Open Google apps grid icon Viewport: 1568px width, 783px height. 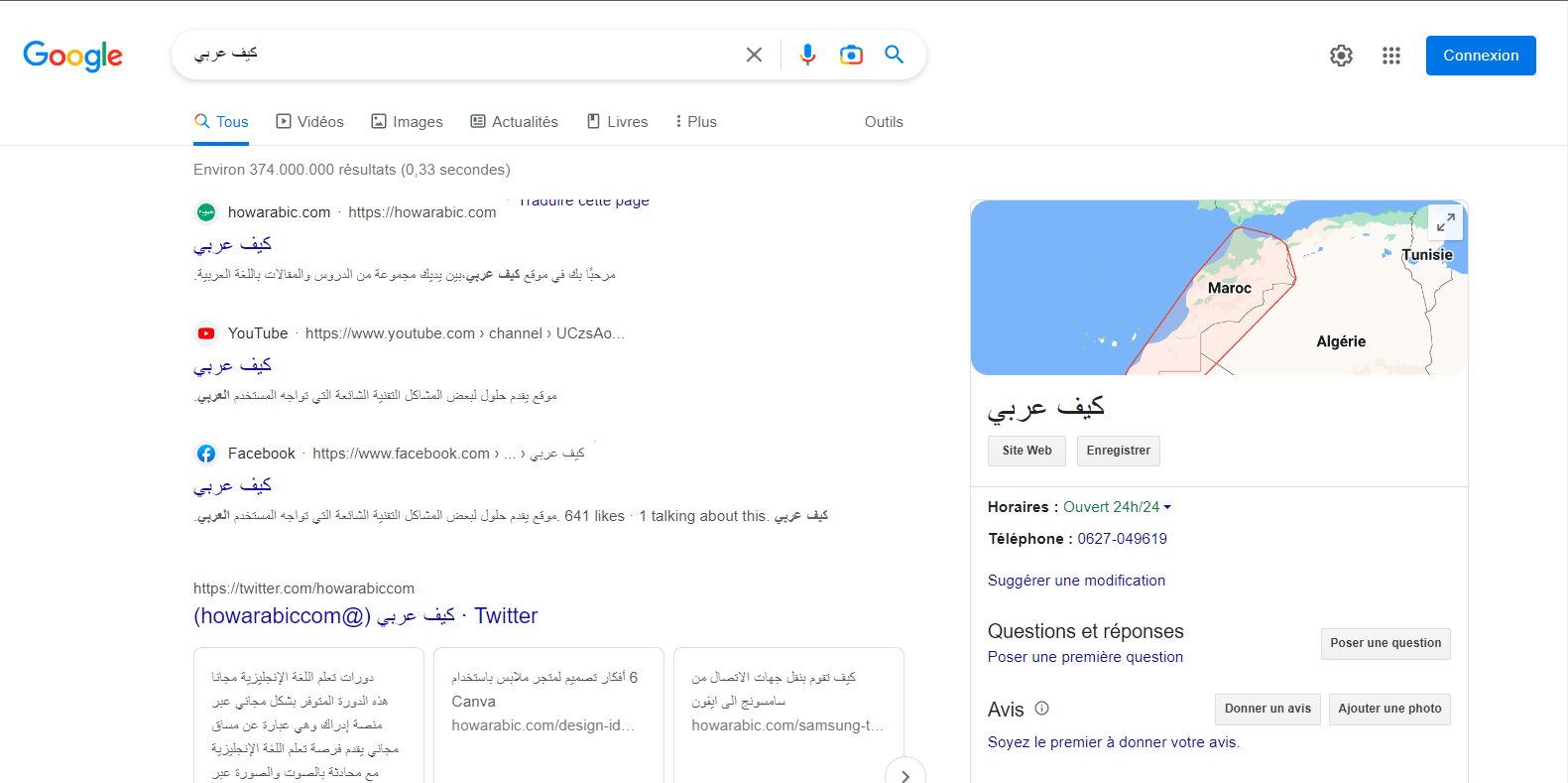pyautogui.click(x=1391, y=56)
